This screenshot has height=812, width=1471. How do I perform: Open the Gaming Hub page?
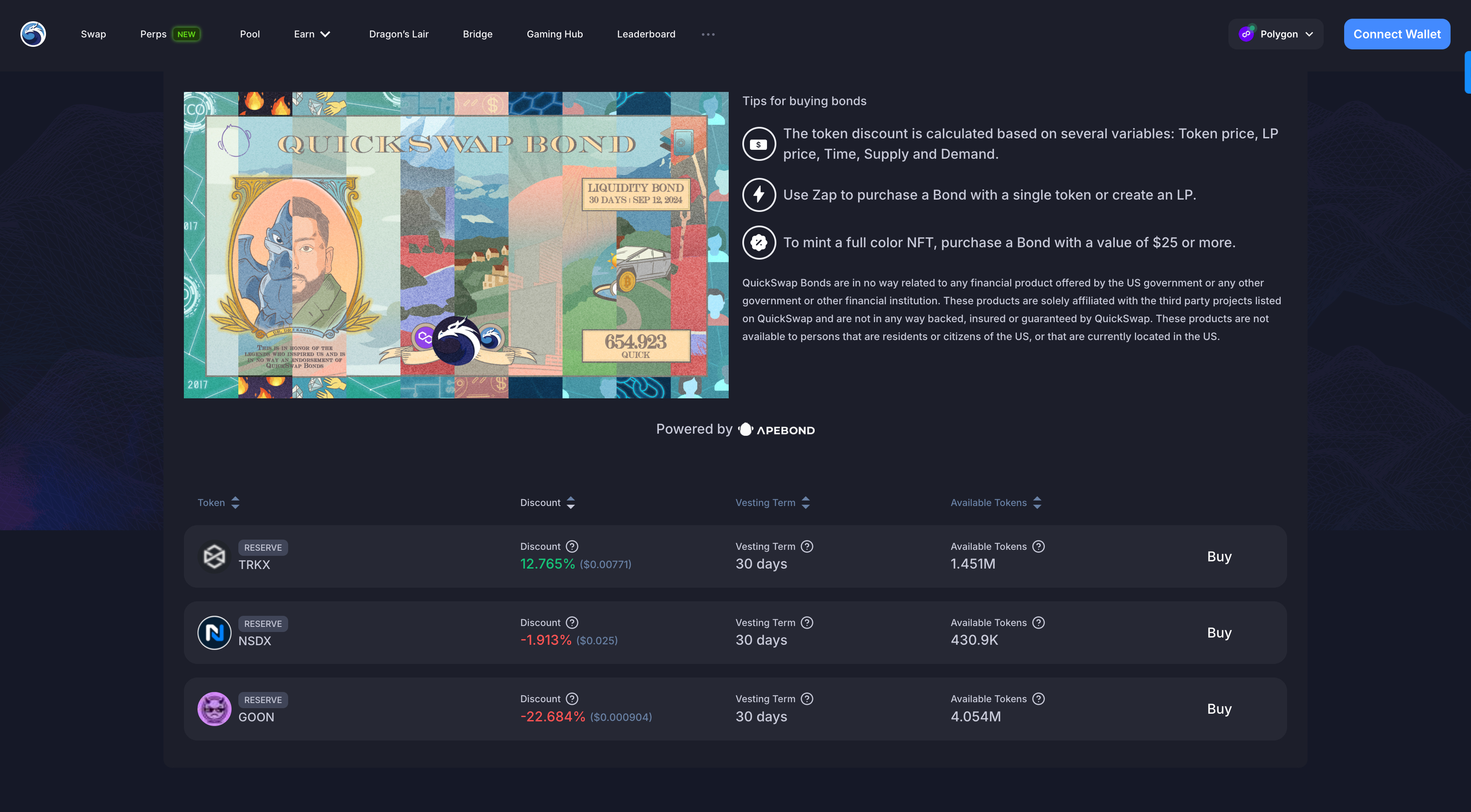pos(555,34)
